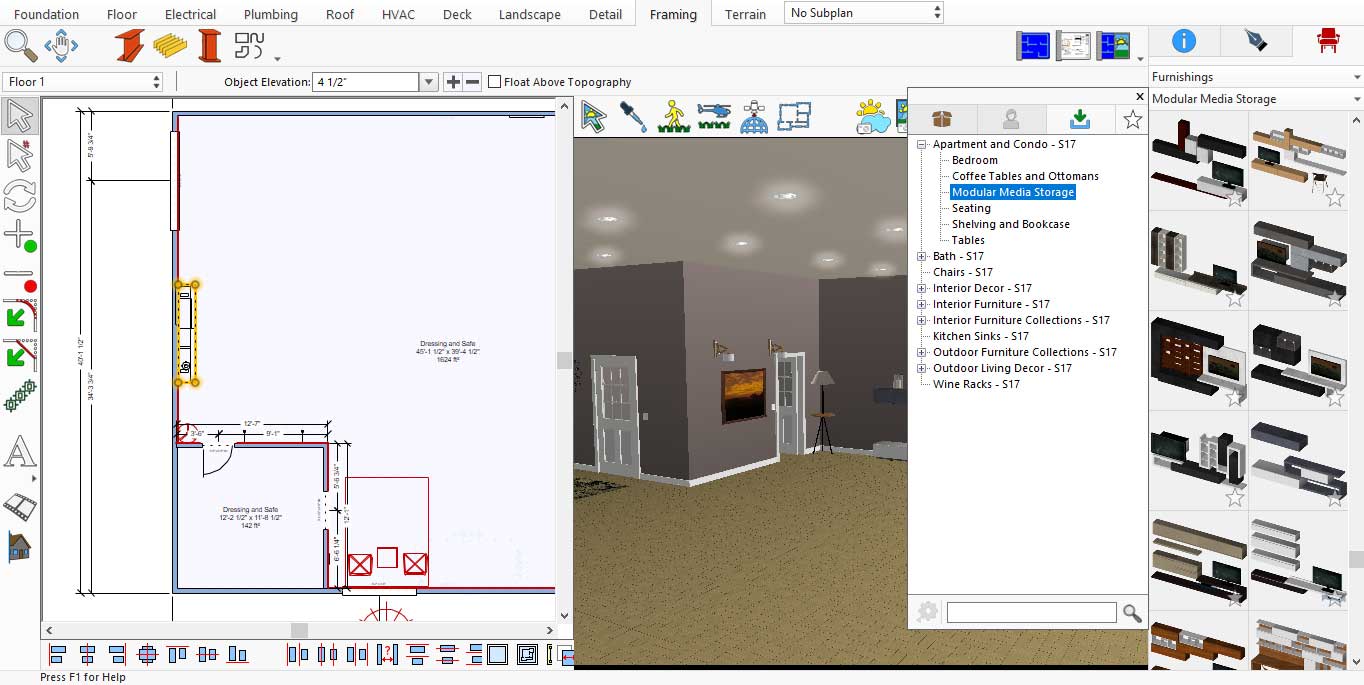Click the helicopter fly-around view icon
The height and width of the screenshot is (685, 1364).
(713, 116)
